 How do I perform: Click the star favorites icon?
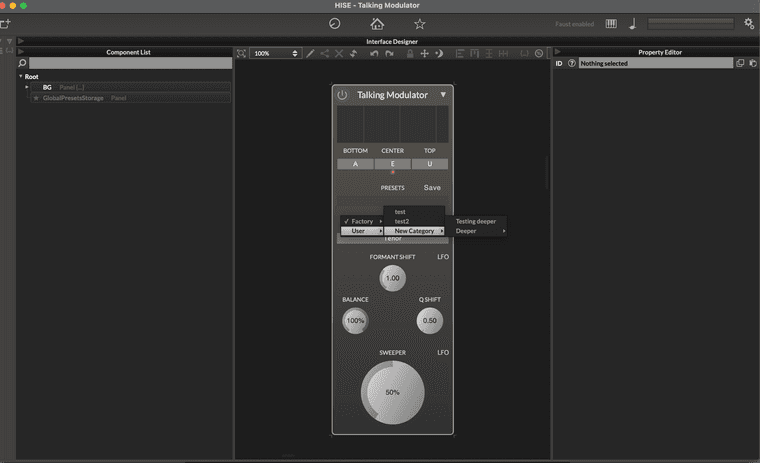coord(419,24)
